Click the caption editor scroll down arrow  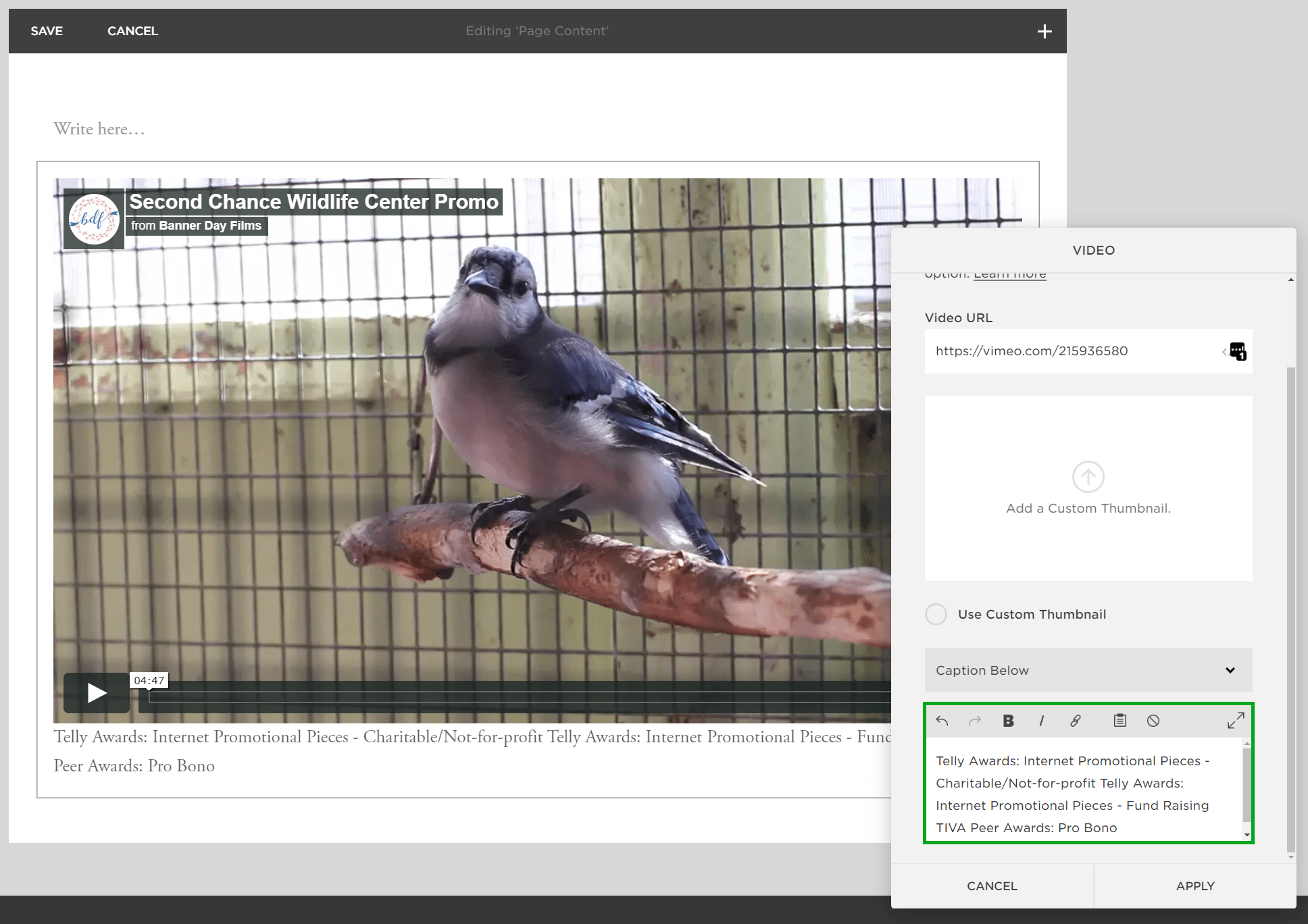(1247, 836)
